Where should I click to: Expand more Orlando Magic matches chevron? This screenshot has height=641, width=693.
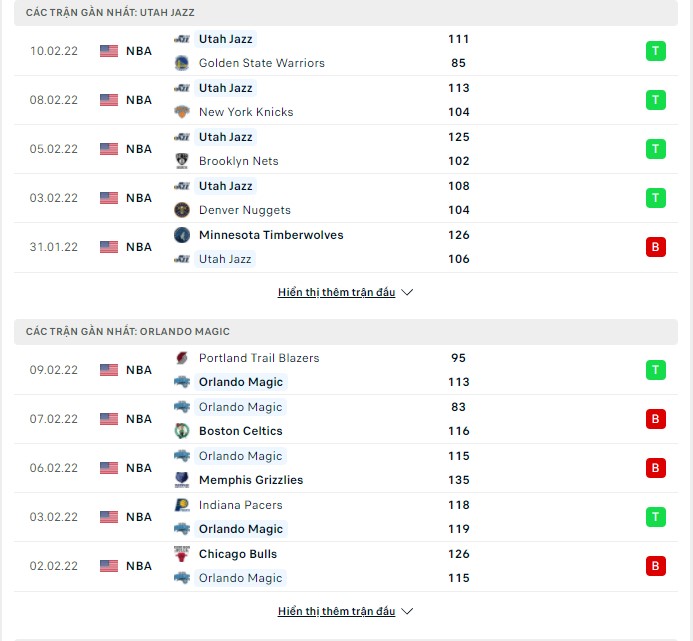click(407, 611)
